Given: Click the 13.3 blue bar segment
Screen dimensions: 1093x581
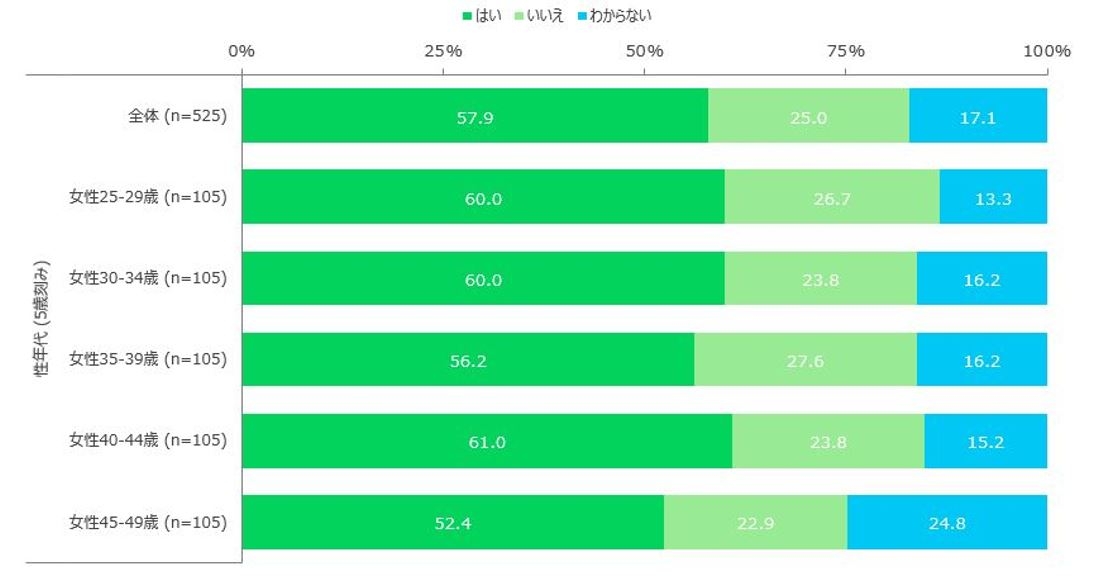Looking at the screenshot, I should click(x=993, y=197).
